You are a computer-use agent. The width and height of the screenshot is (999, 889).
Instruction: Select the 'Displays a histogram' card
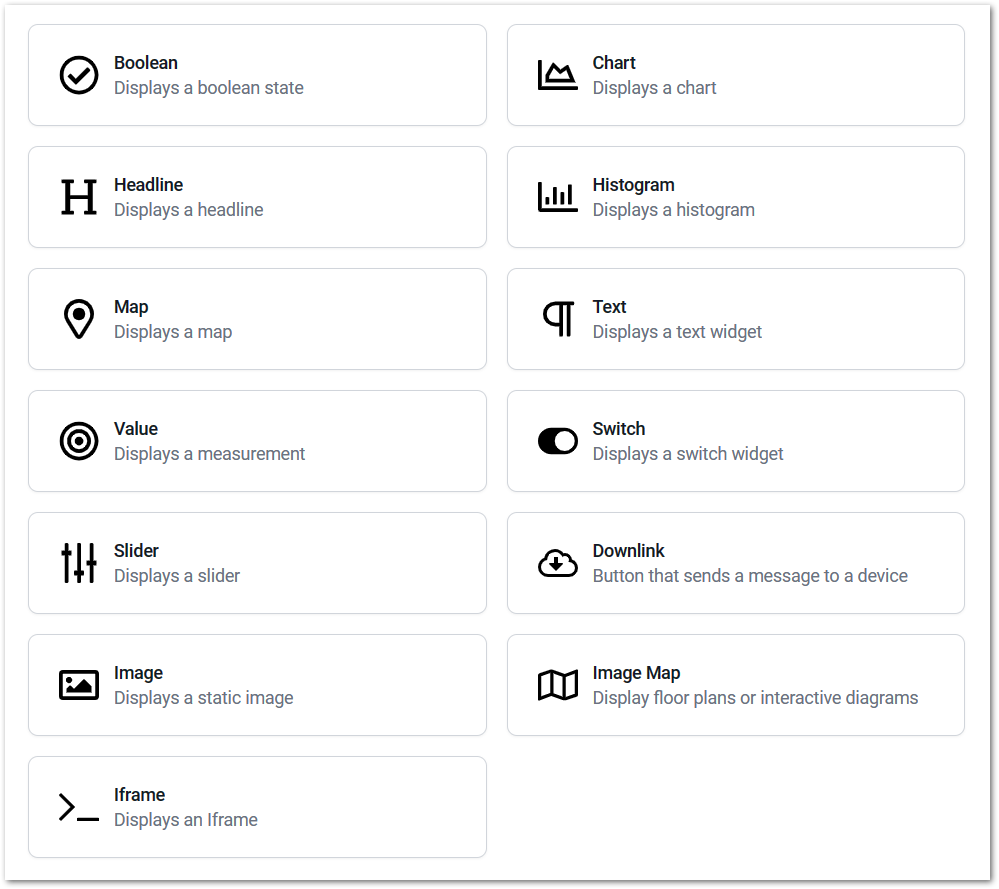click(736, 197)
